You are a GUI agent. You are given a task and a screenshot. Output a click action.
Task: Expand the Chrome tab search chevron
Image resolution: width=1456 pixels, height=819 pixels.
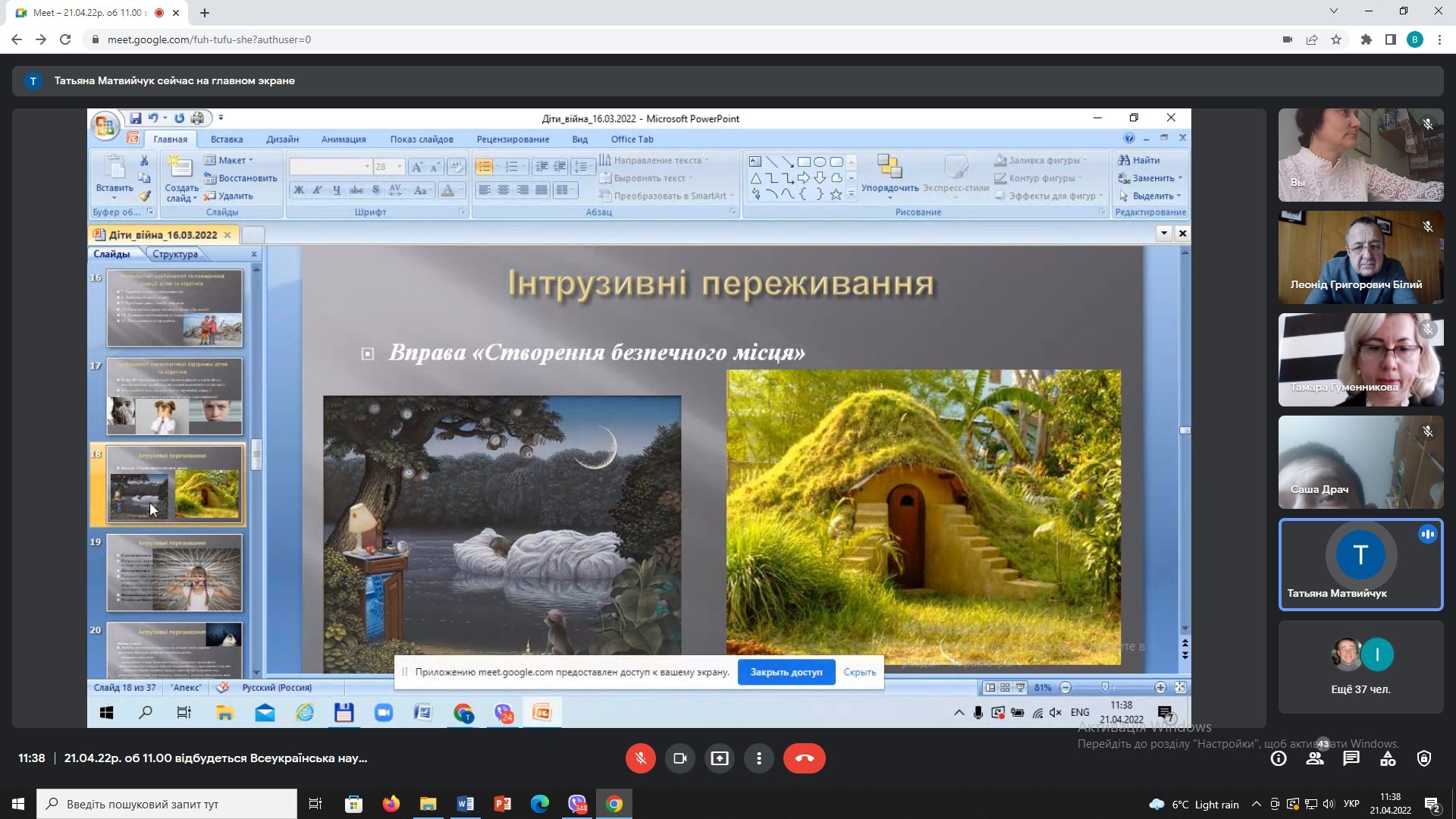pos(1334,11)
